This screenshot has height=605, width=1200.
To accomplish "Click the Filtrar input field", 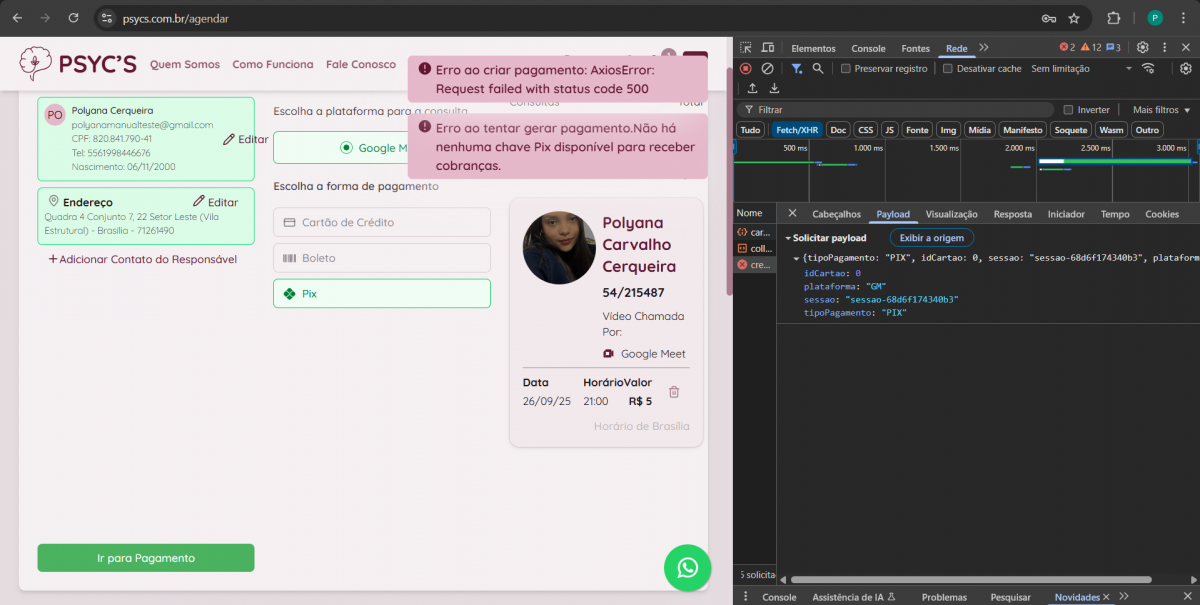I will [x=900, y=110].
